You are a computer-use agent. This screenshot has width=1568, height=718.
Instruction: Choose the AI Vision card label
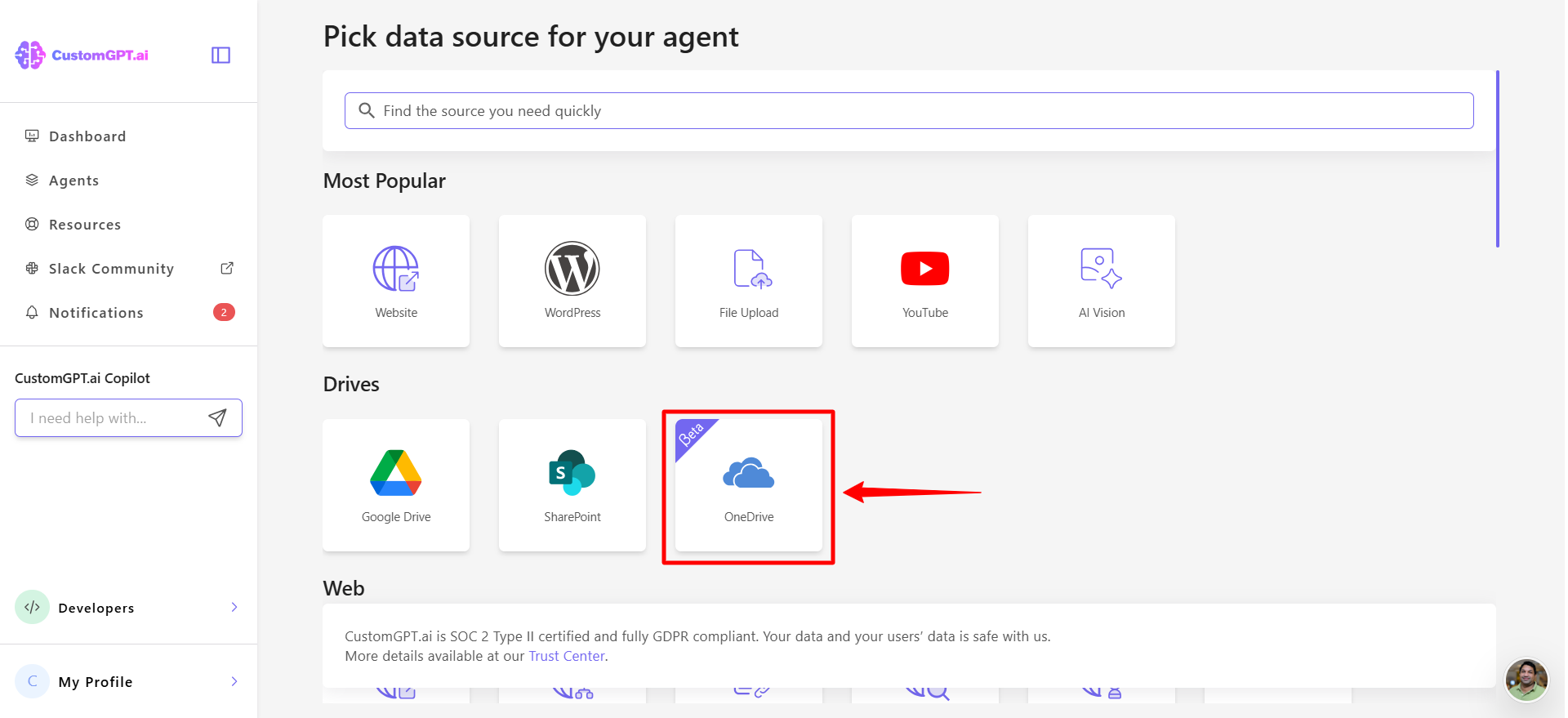tap(1102, 313)
